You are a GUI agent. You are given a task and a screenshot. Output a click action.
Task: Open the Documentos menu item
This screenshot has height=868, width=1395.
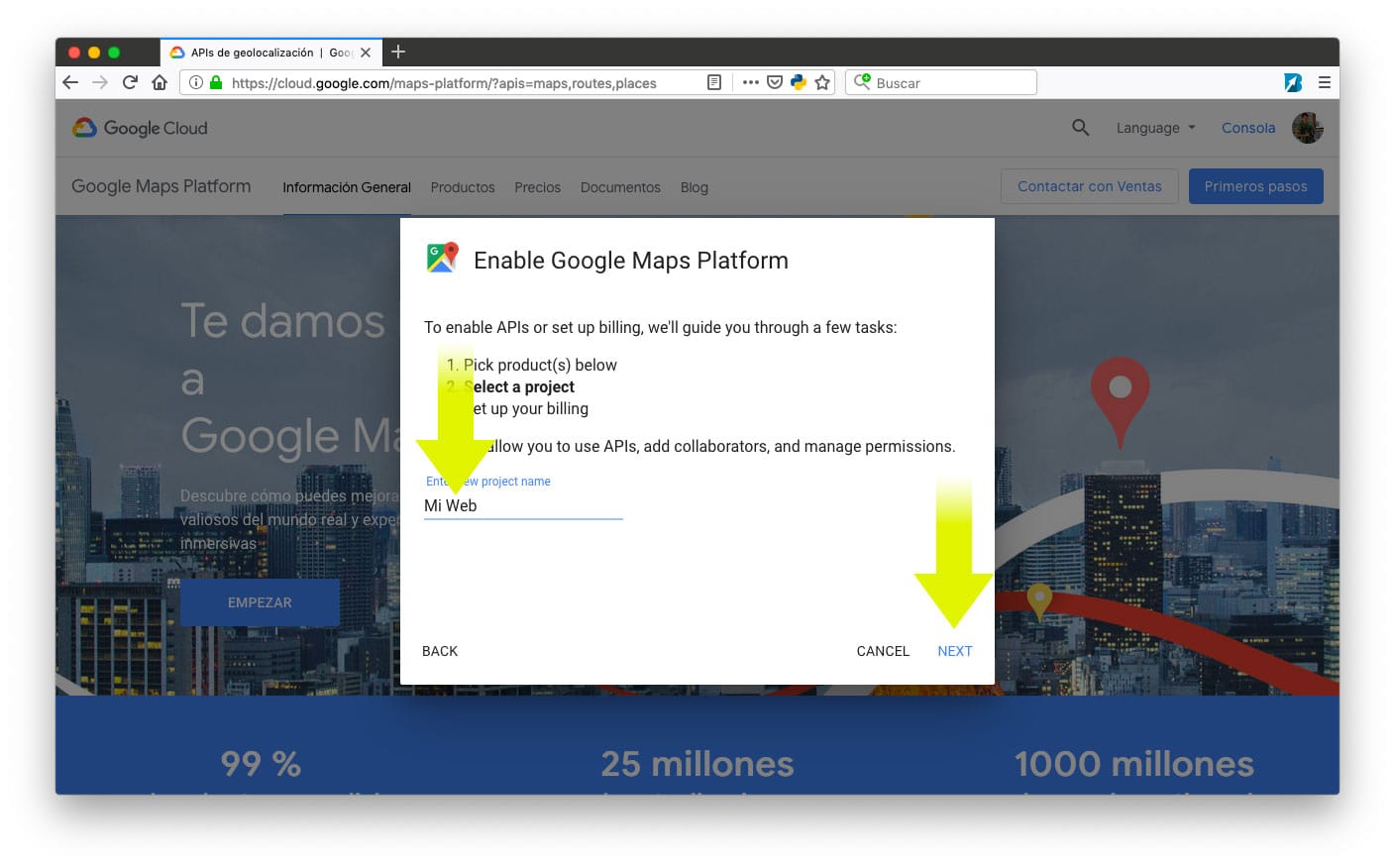click(620, 187)
